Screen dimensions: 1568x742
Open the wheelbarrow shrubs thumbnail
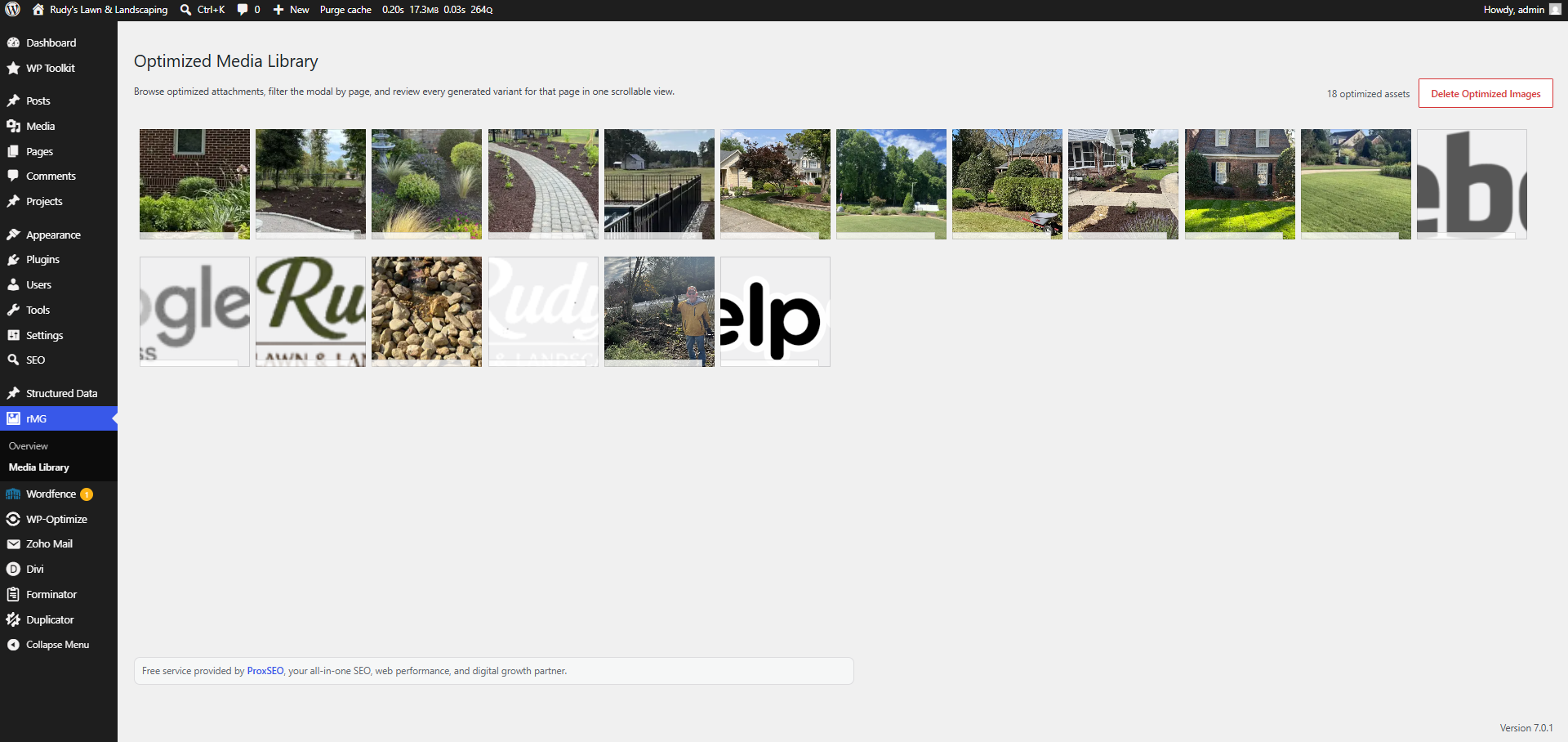click(x=1007, y=184)
